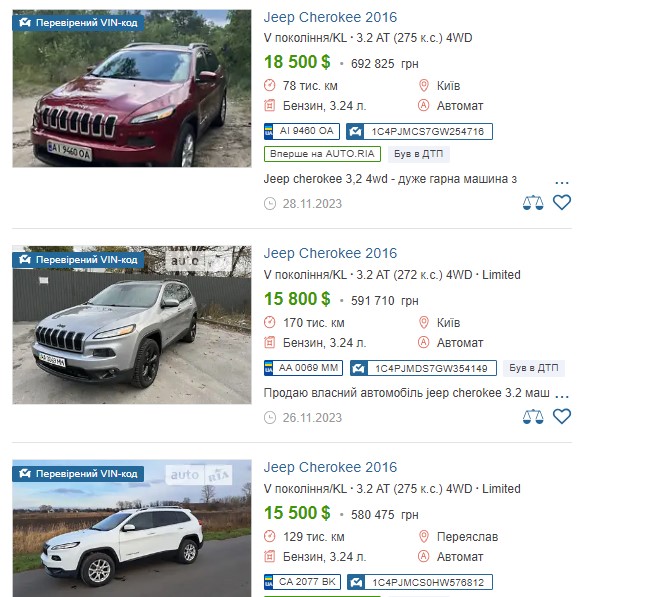This screenshot has width=658, height=597.
Task: Click license plate badge CA 2077 BK
Action: pyautogui.click(x=302, y=582)
